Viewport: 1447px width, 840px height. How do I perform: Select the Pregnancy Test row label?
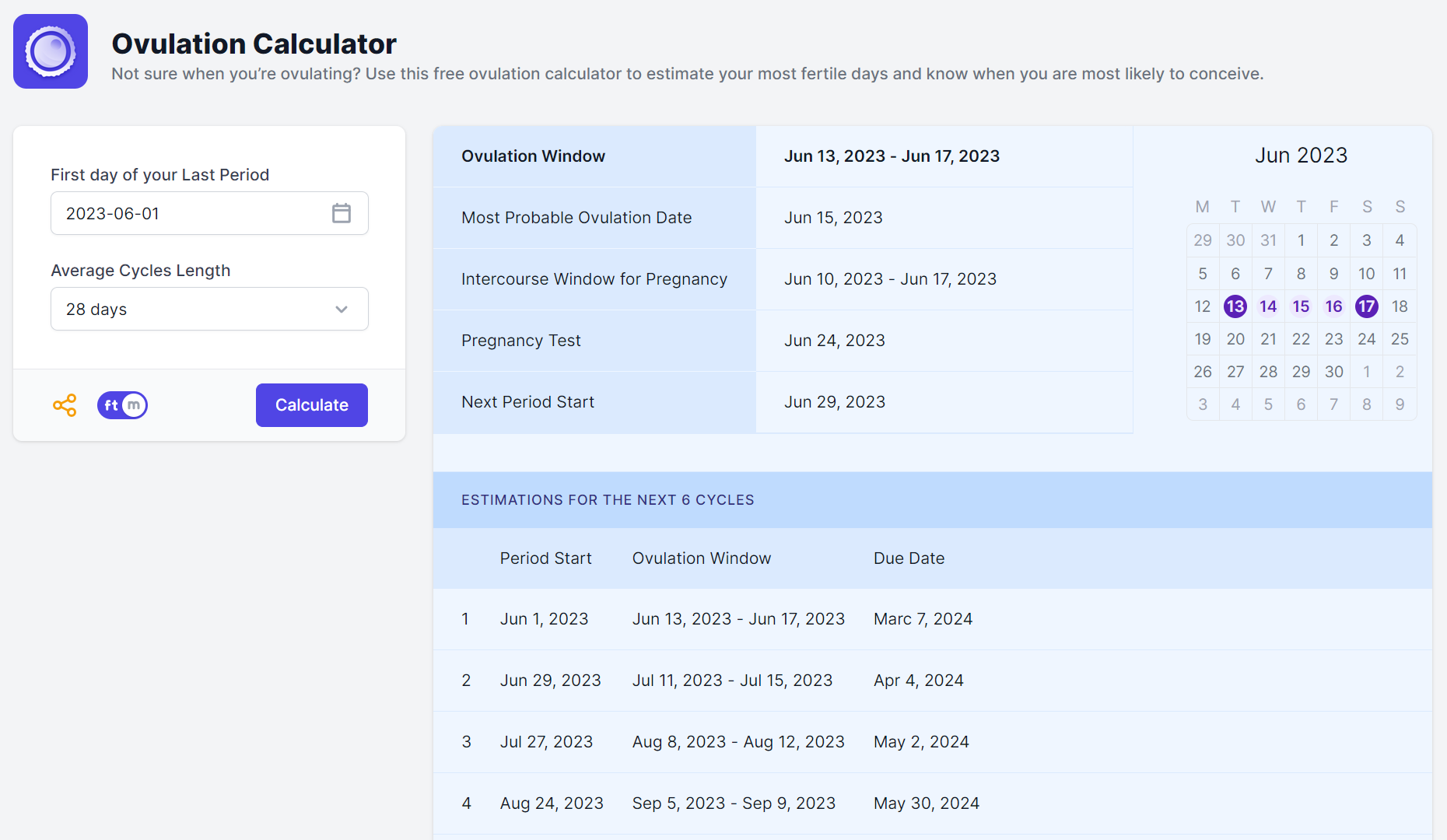click(x=521, y=341)
